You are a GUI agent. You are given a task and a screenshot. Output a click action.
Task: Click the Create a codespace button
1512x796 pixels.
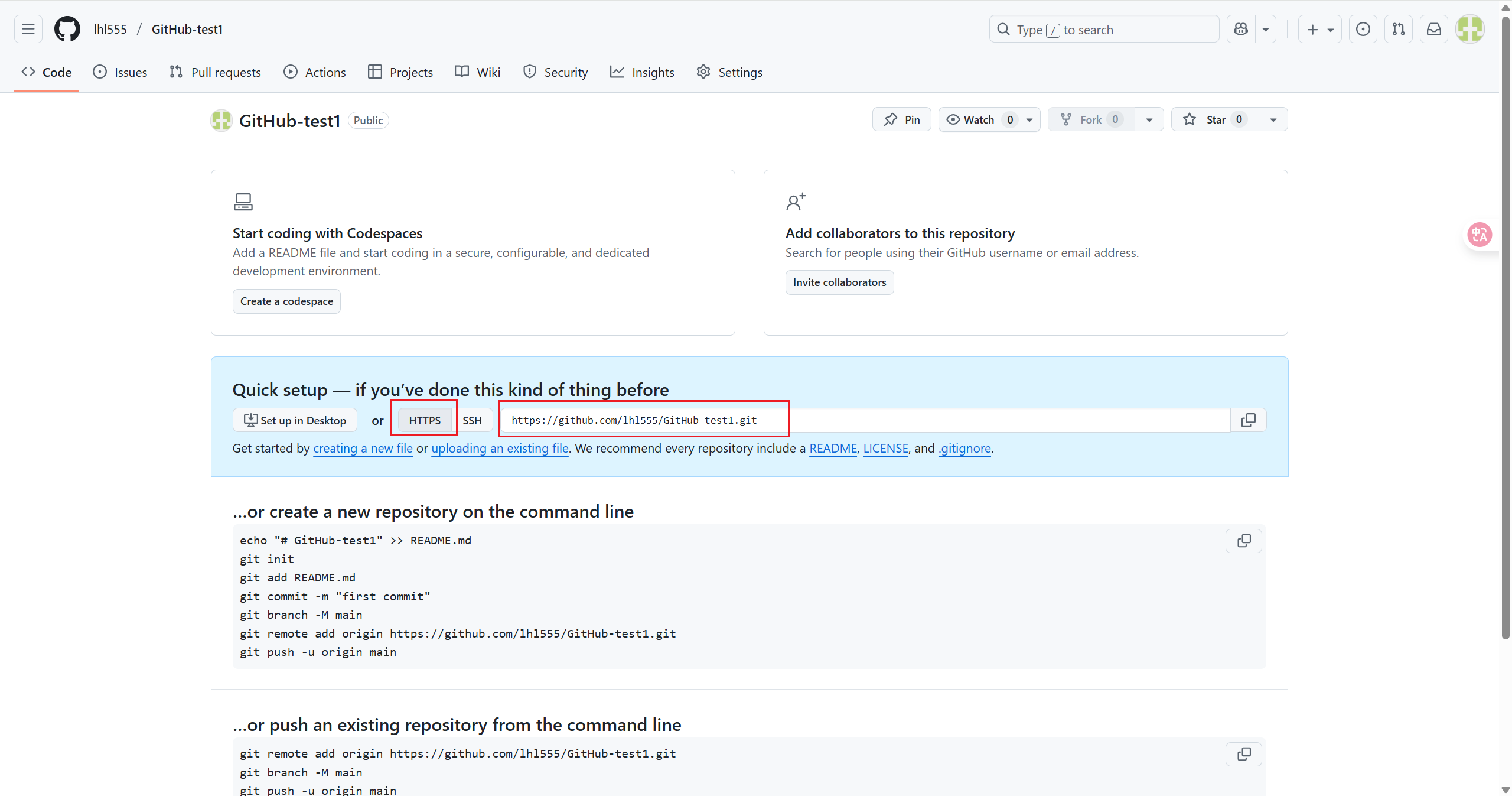point(286,301)
